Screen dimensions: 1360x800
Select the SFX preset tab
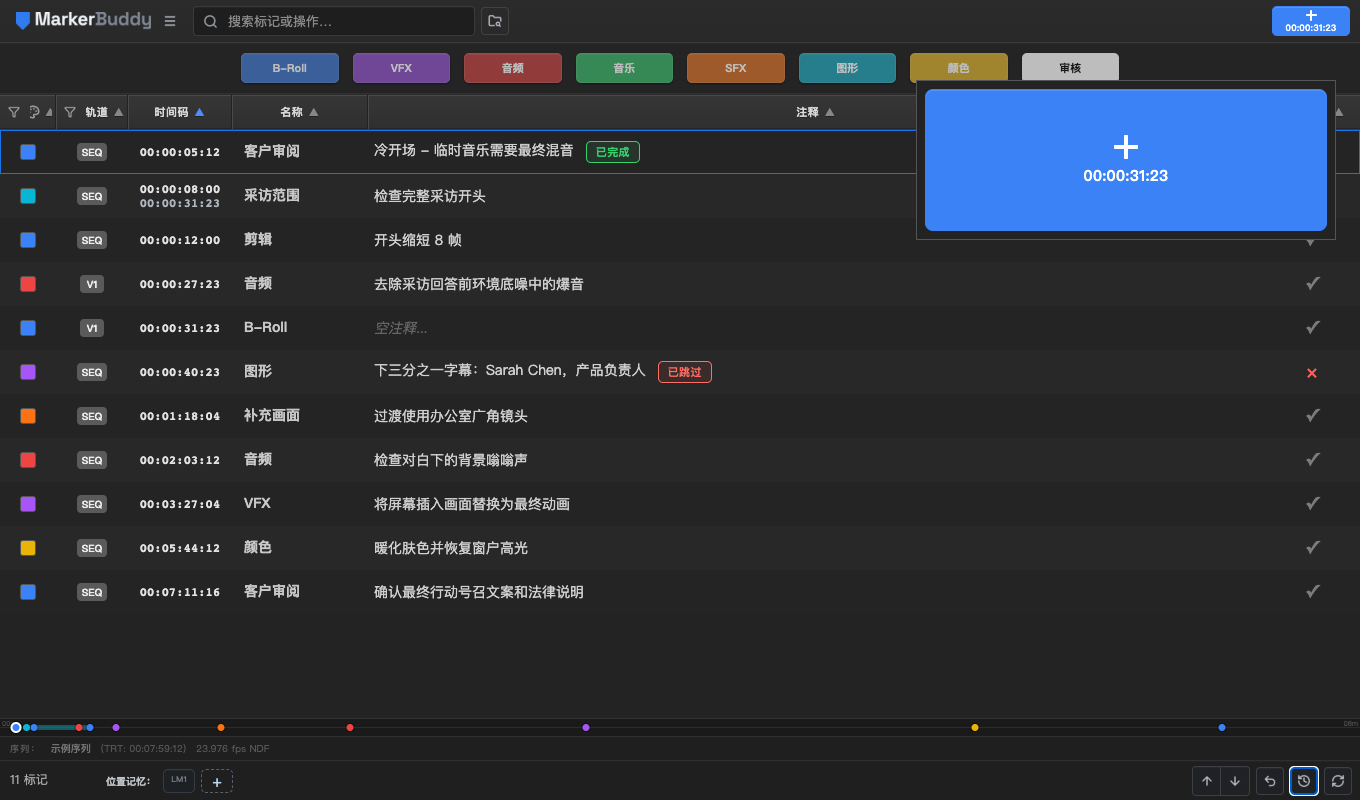click(x=736, y=68)
